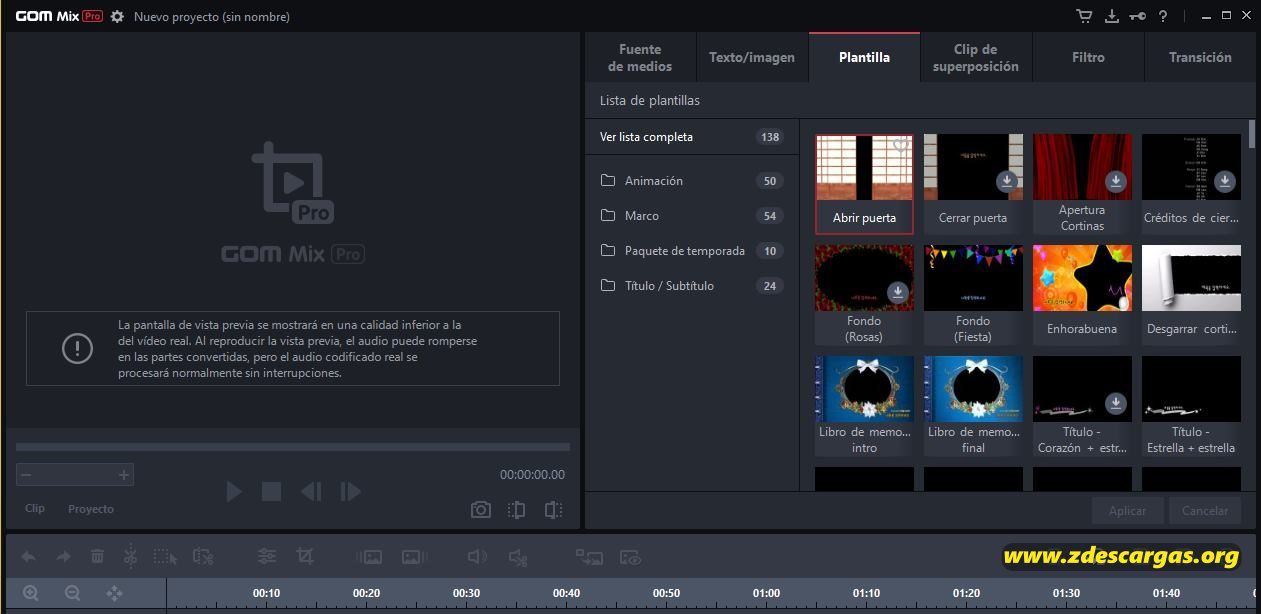Select the Enhorabuena template thumbnail
Viewport: 1261px width, 614px height.
[1082, 278]
